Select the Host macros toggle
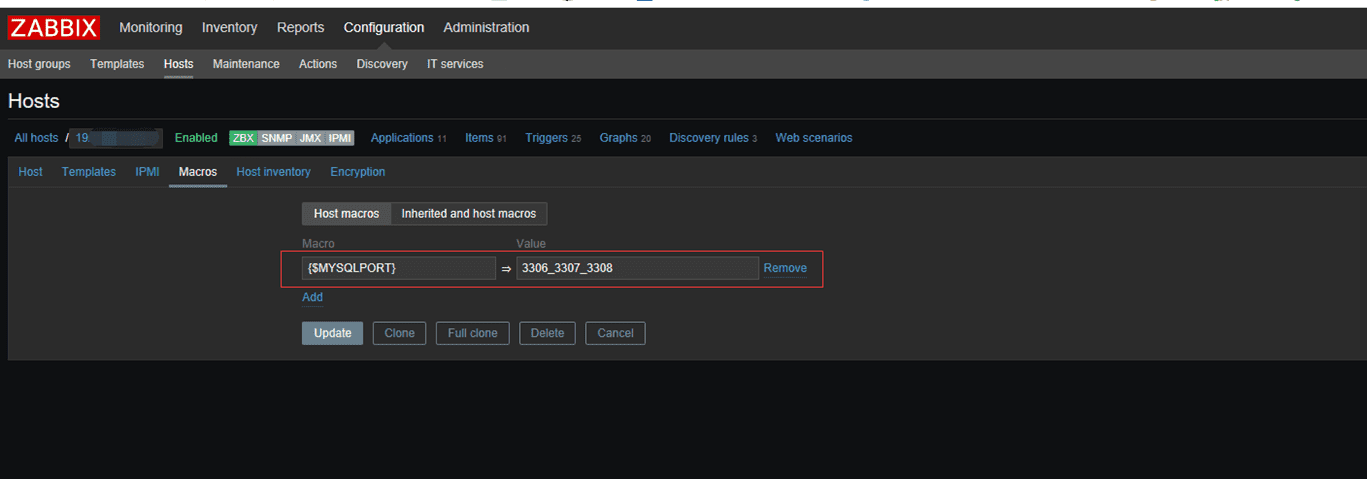 click(346, 214)
